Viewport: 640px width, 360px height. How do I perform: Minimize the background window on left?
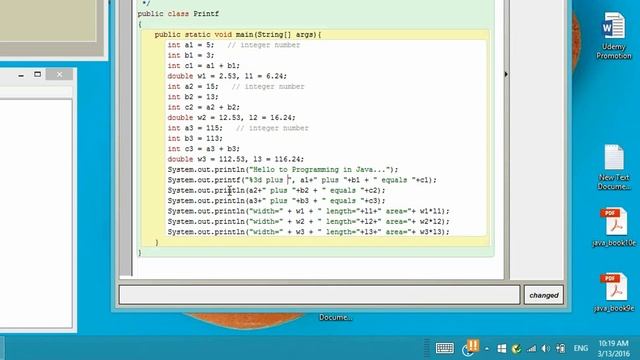pos(21,75)
